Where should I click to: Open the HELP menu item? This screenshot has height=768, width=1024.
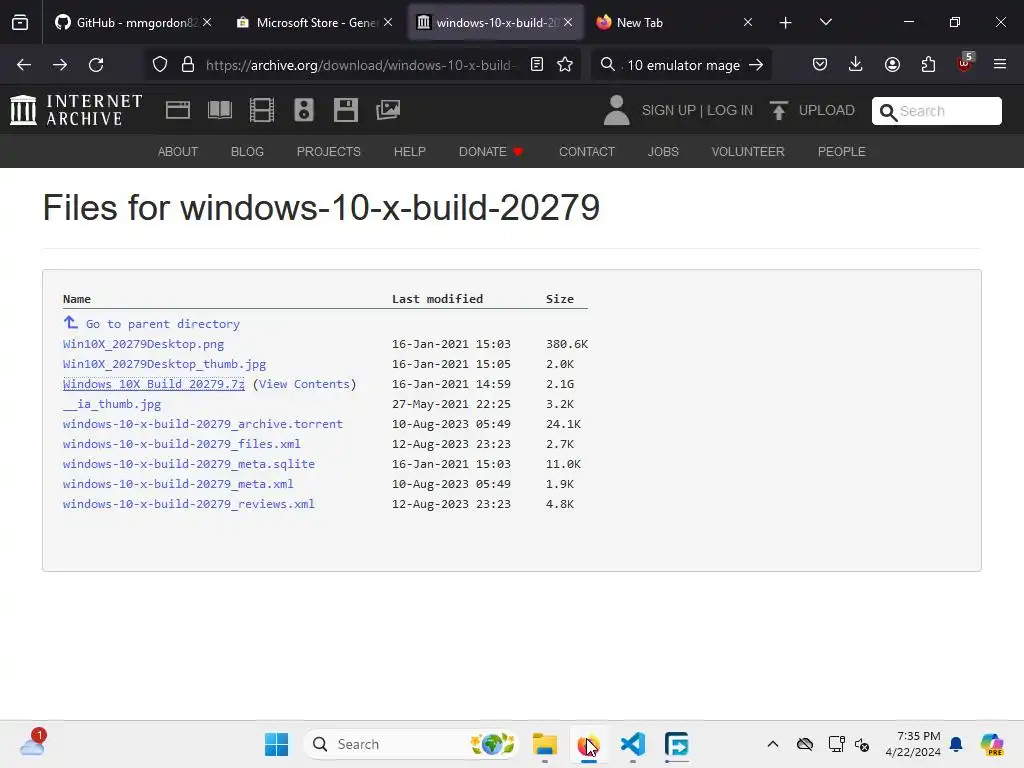pos(409,152)
